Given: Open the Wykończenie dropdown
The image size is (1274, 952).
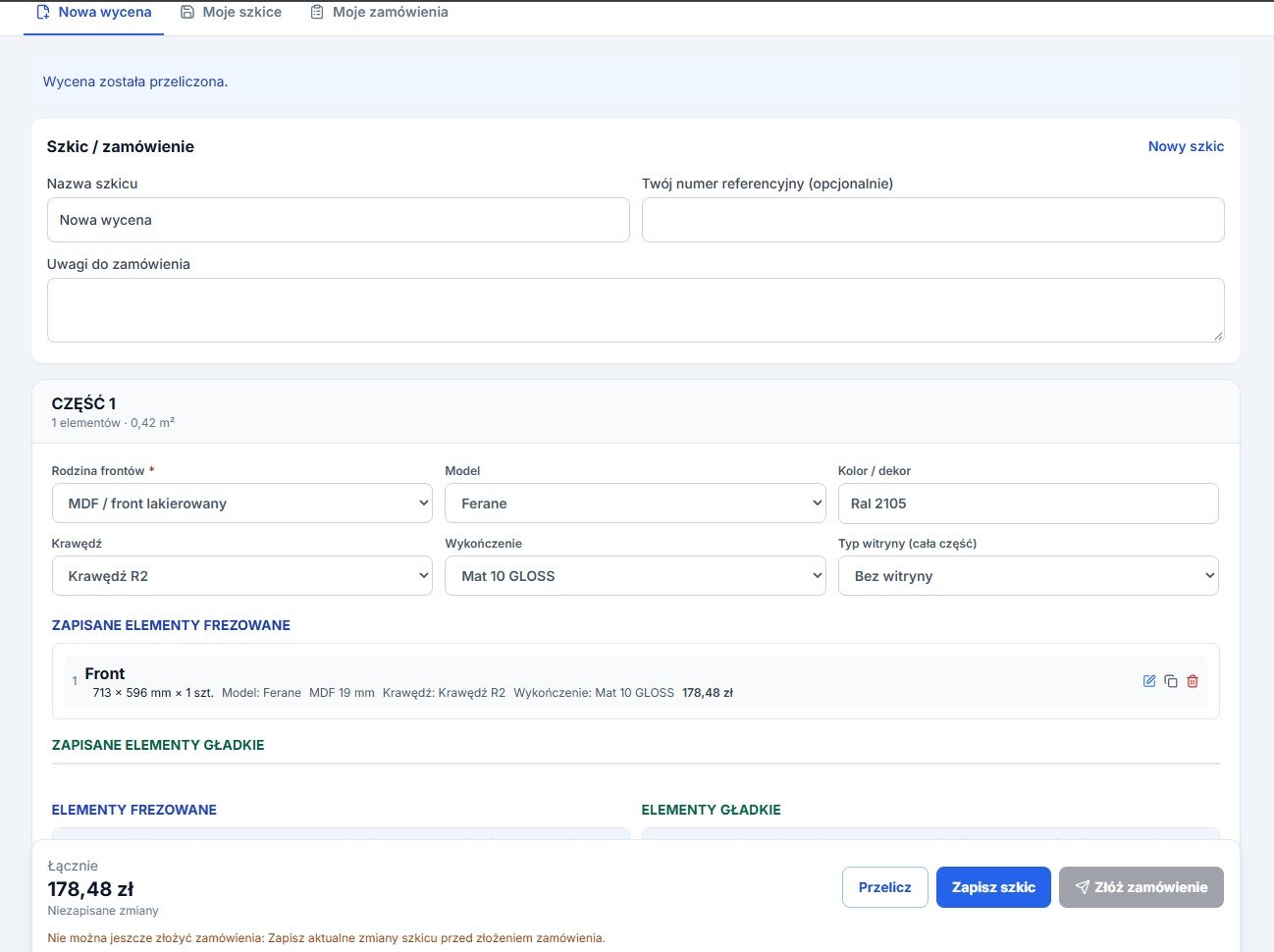Looking at the screenshot, I should pyautogui.click(x=635, y=576).
